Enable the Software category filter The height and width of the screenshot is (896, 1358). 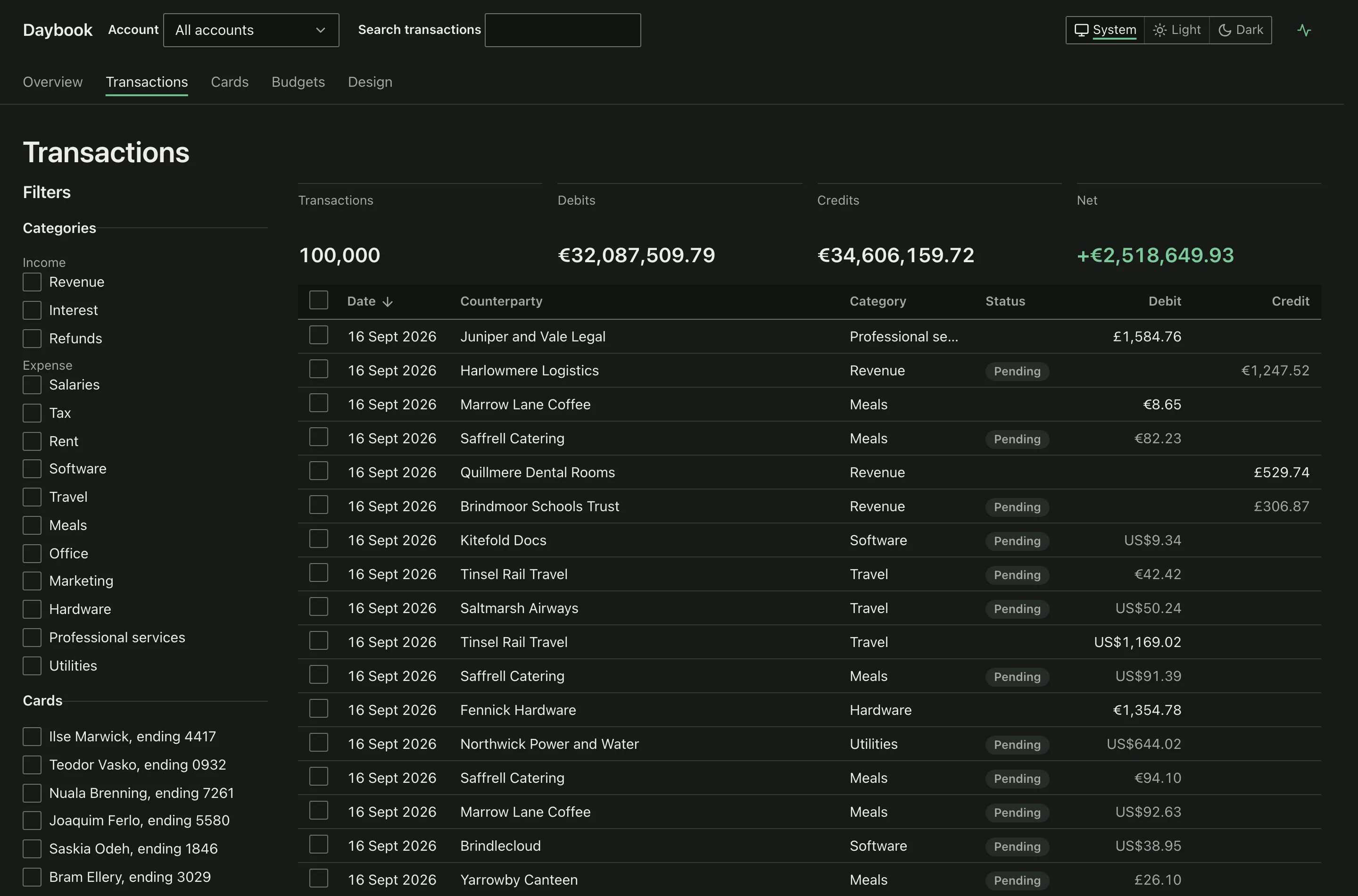32,469
